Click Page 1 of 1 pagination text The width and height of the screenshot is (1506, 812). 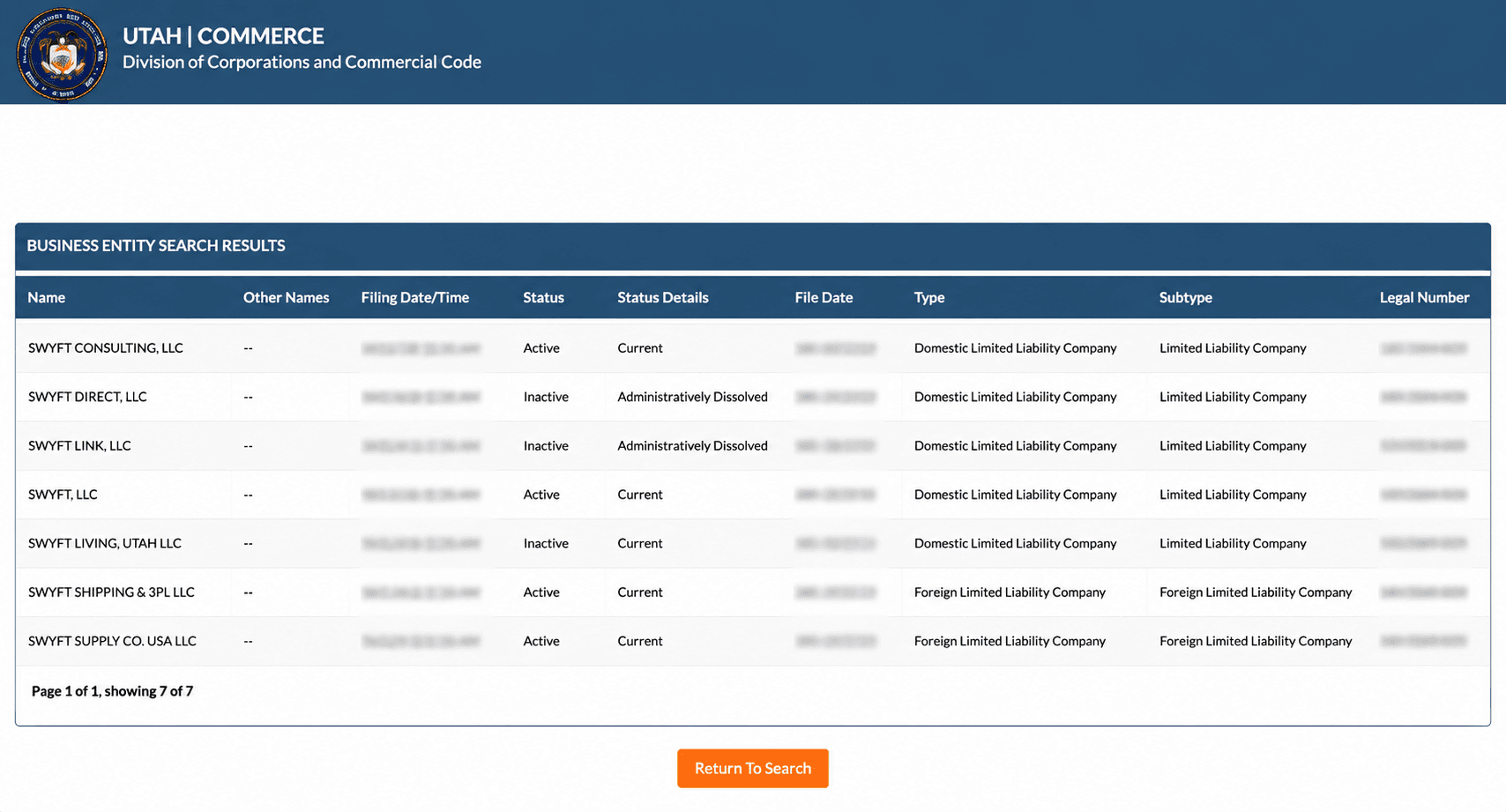click(x=112, y=691)
